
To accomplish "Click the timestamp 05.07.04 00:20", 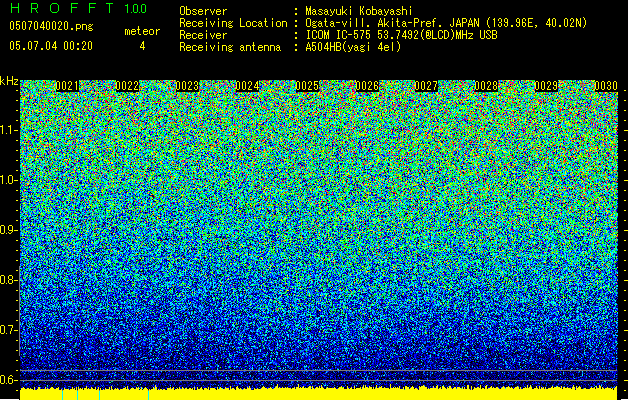I will pyautogui.click(x=51, y=46).
